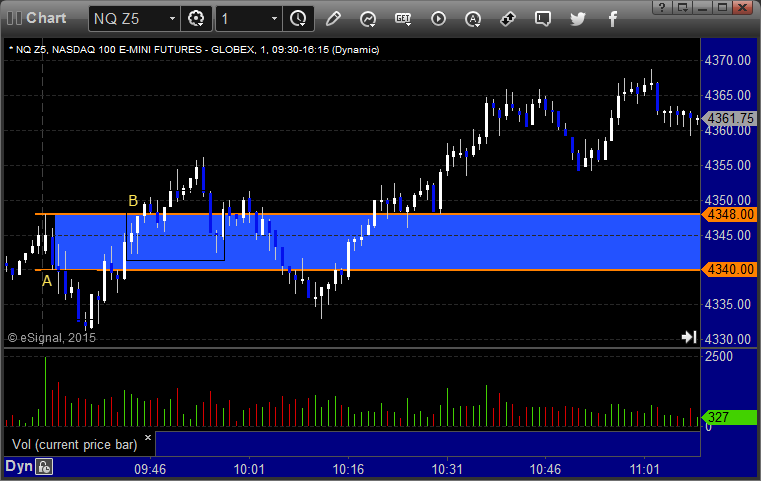761x481 pixels.
Task: Select the upper orange 4348 horizontal line
Action: tap(368, 214)
